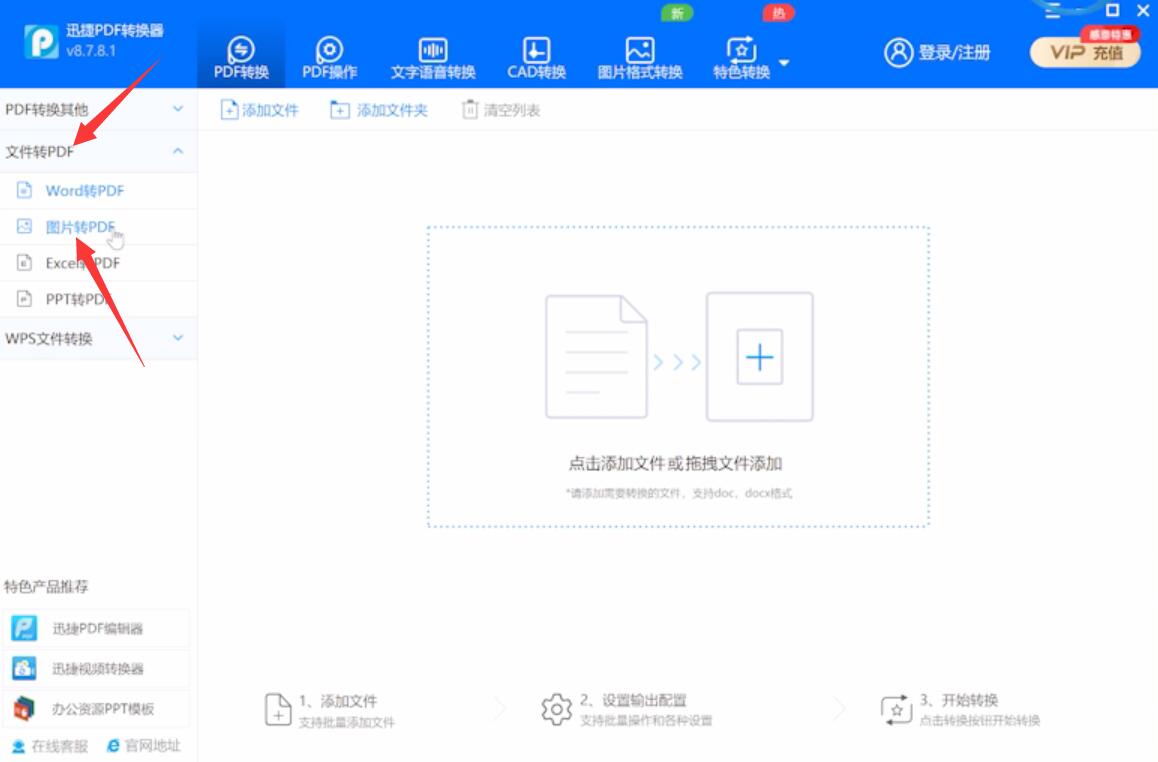Click the VIP 充值 button
1158x762 pixels.
(x=1085, y=52)
